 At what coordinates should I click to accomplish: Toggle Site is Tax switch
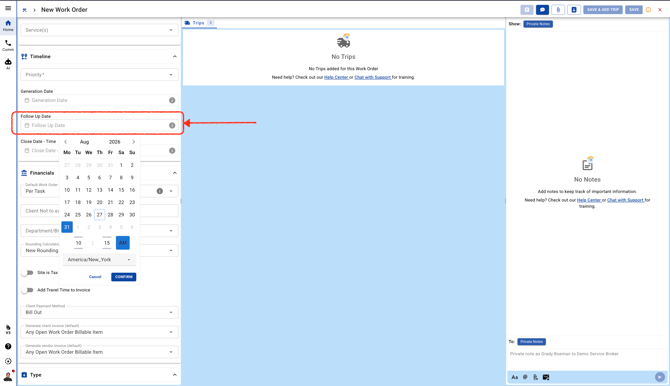pyautogui.click(x=27, y=273)
